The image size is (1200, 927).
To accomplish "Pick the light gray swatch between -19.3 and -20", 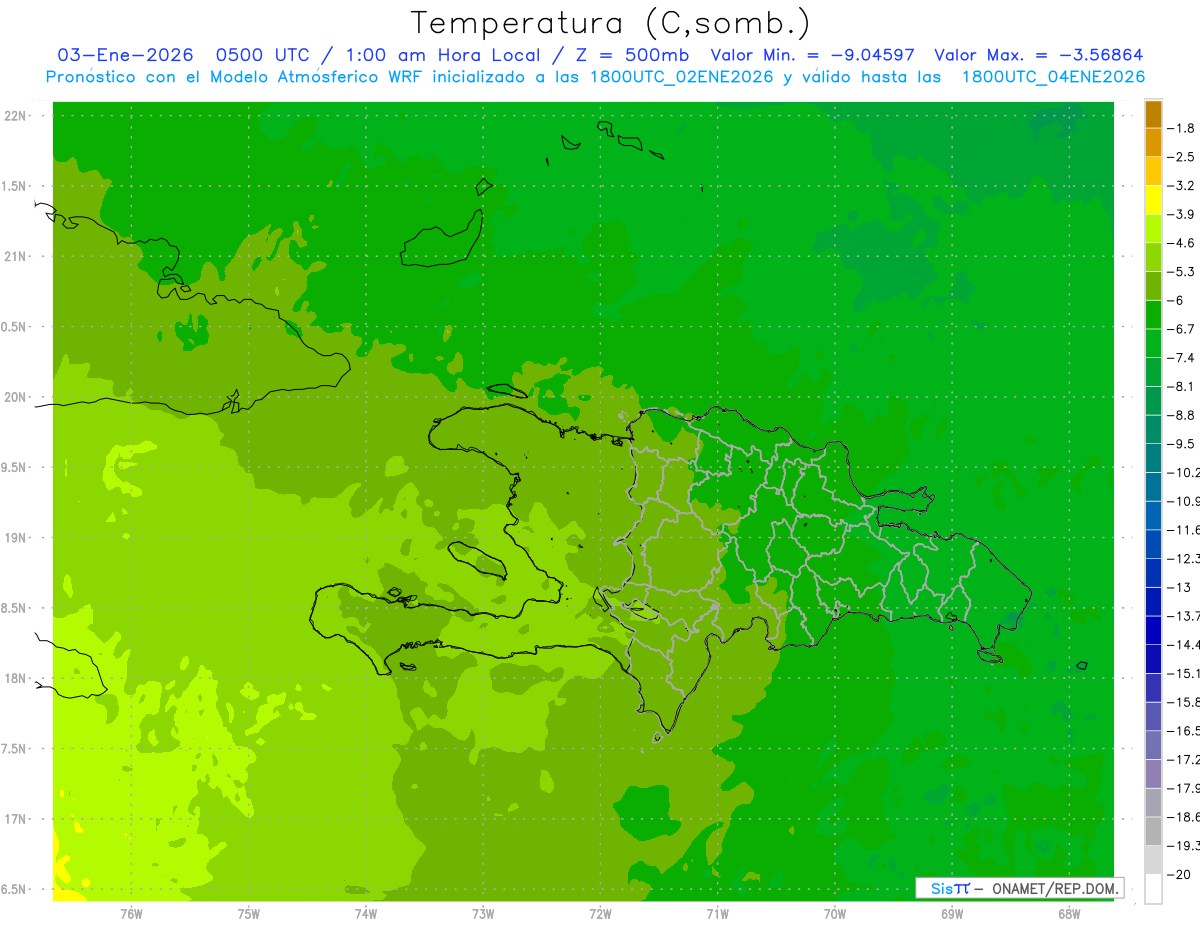I will (1153, 859).
